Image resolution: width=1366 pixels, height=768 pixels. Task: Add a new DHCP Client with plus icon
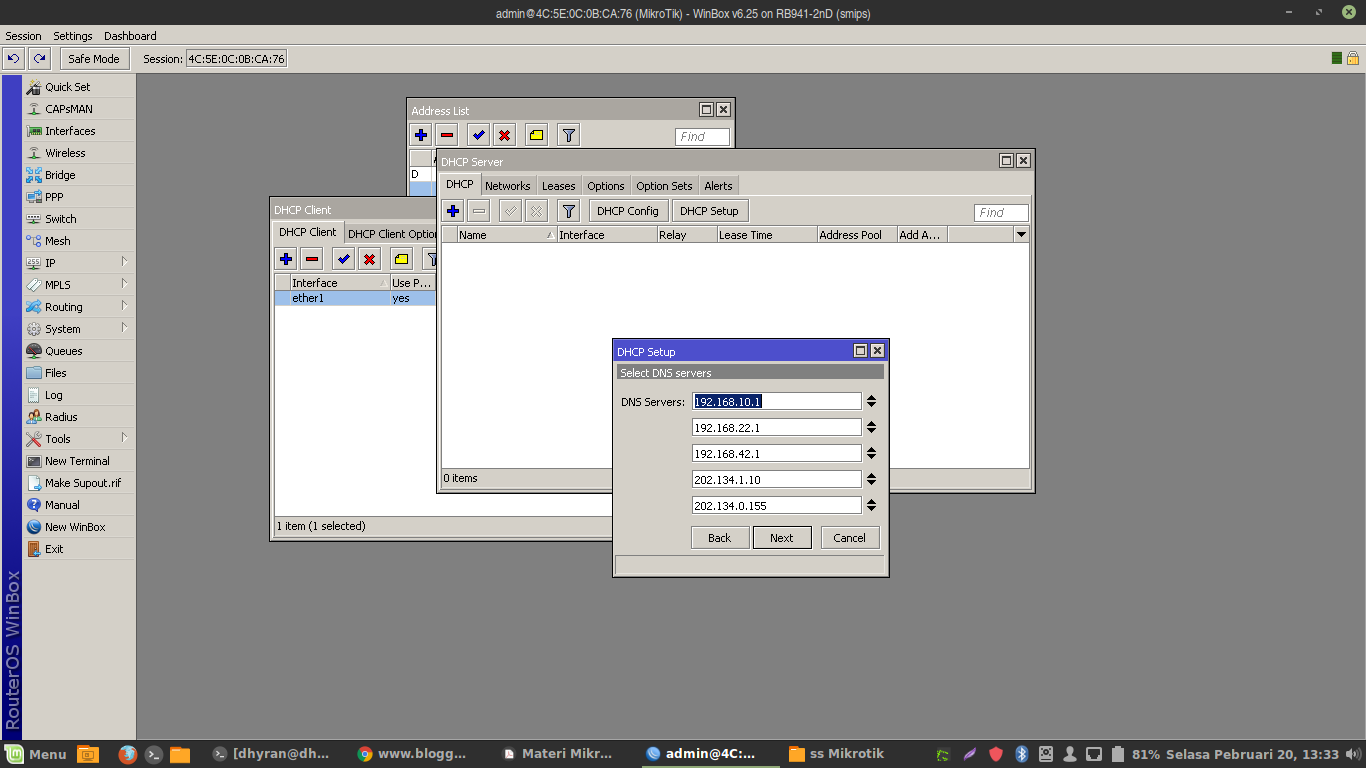coord(286,259)
